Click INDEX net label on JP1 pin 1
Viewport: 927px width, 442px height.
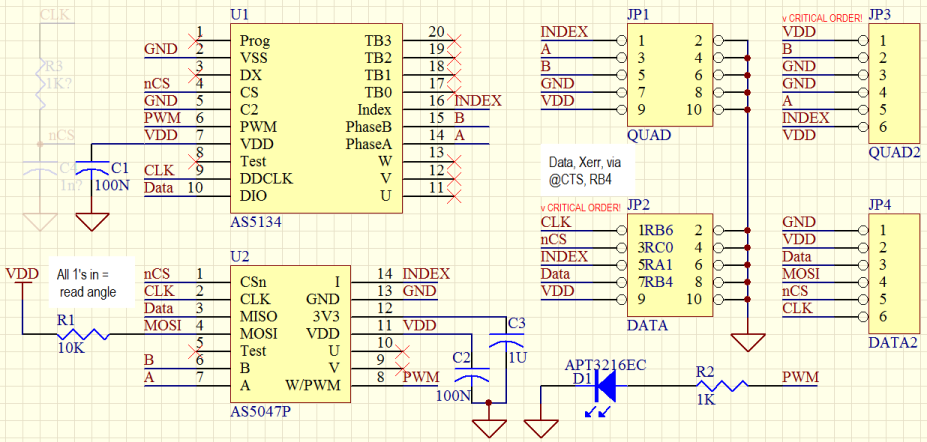pos(565,31)
